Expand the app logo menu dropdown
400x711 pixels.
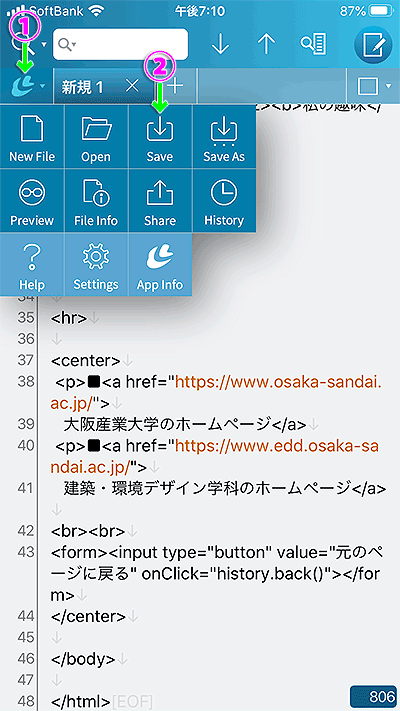(x=26, y=85)
